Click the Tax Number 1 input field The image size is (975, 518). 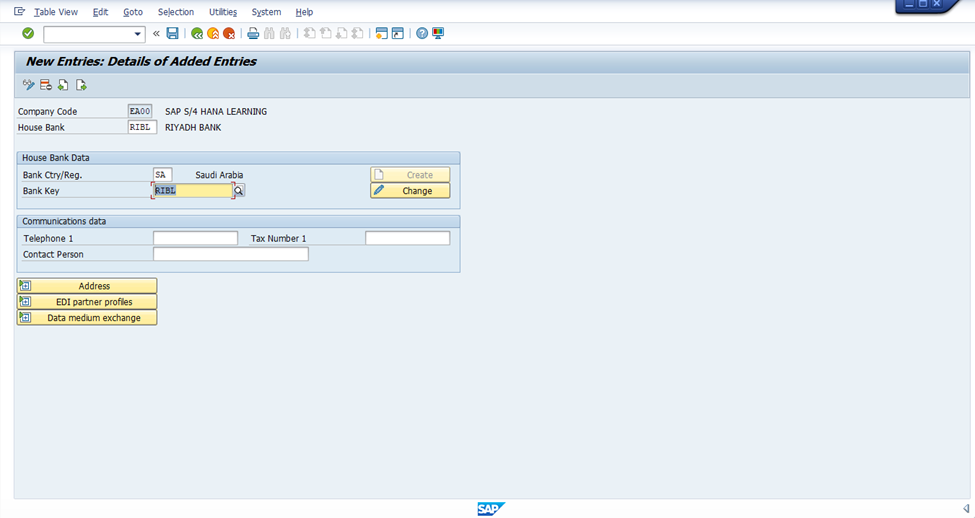[407, 238]
